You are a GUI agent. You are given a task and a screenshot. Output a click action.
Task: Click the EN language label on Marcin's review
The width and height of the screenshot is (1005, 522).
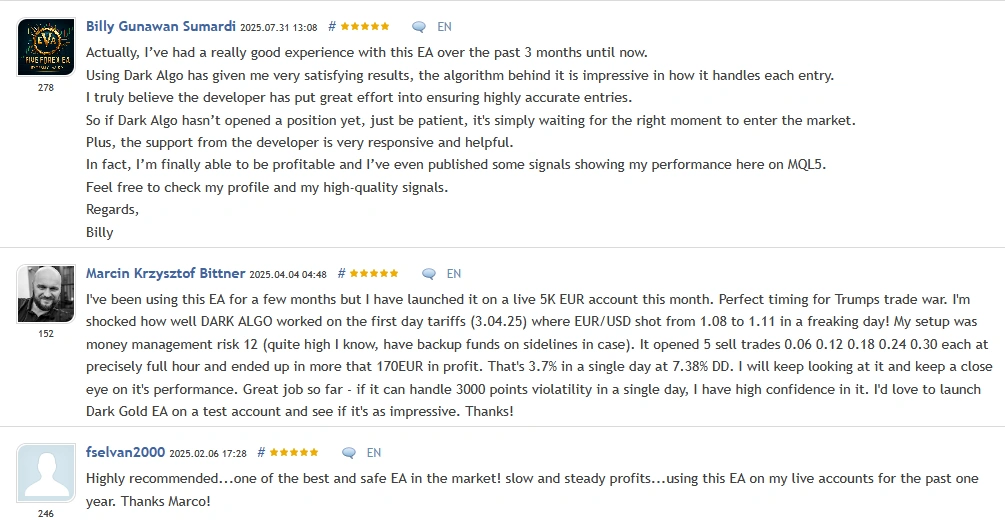coord(454,274)
